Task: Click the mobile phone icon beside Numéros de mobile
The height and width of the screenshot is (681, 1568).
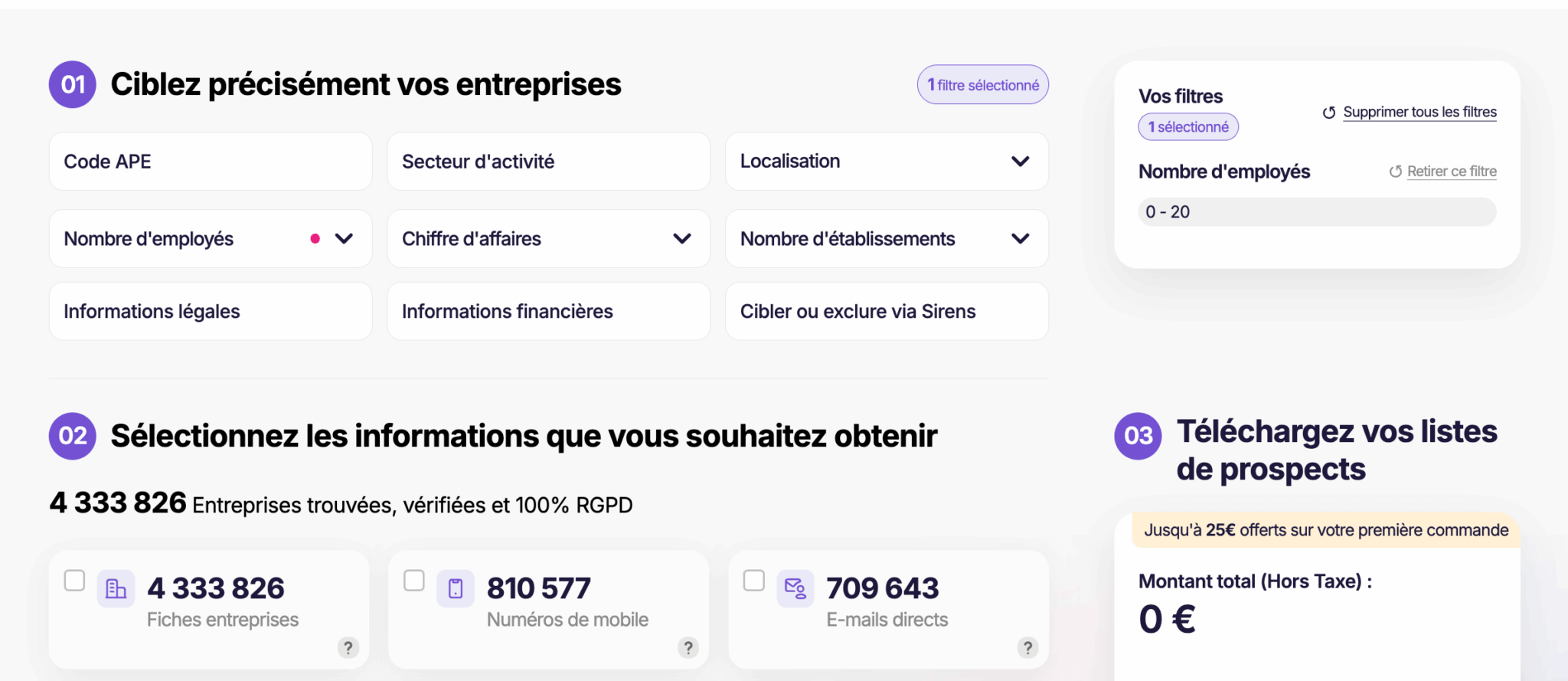Action: (x=456, y=588)
